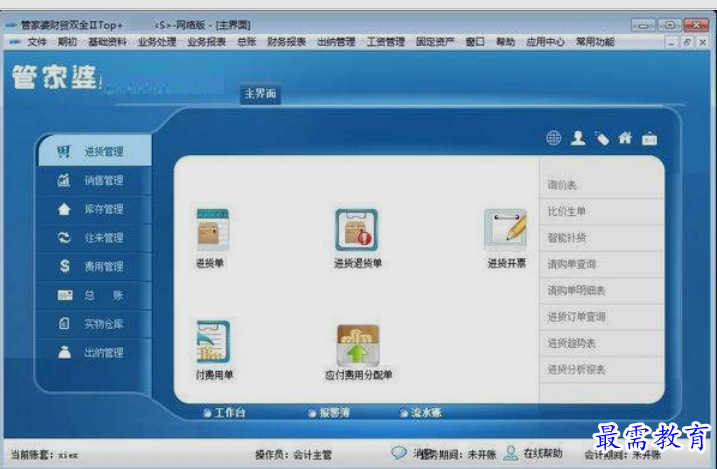This screenshot has height=469, width=717.
Task: Open the 基础资料 menu
Action: [107, 42]
